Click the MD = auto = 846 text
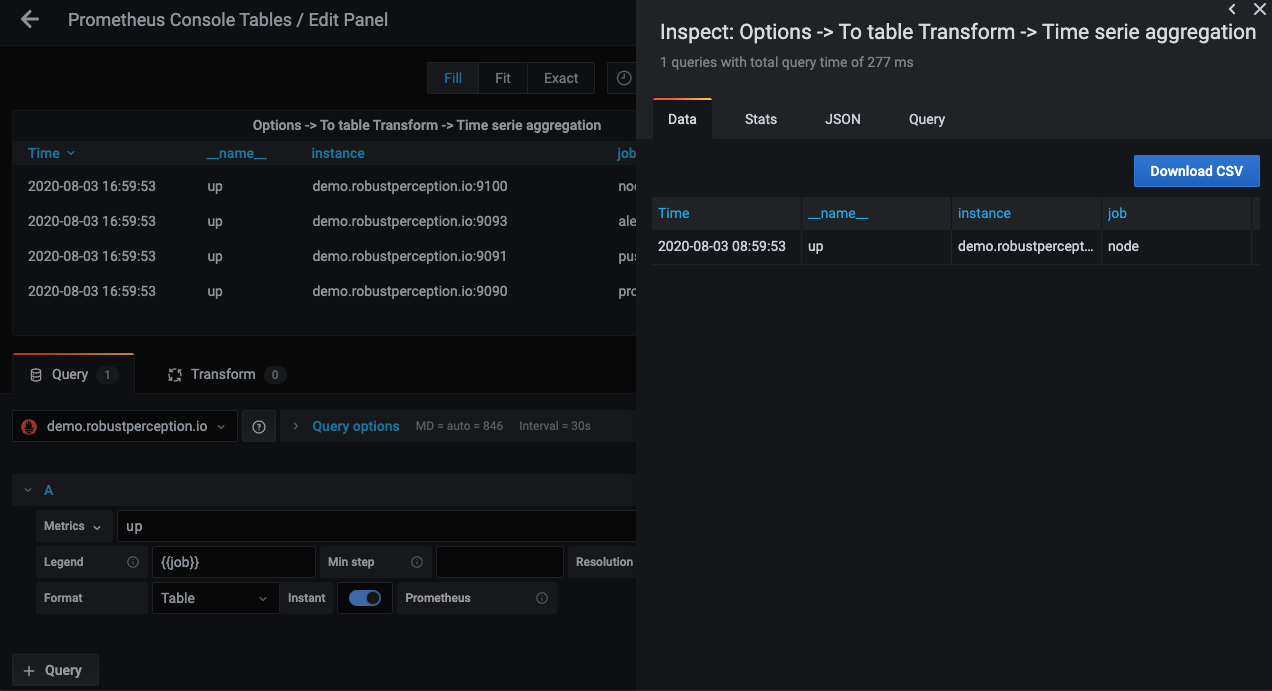This screenshot has width=1272, height=691. pos(460,426)
